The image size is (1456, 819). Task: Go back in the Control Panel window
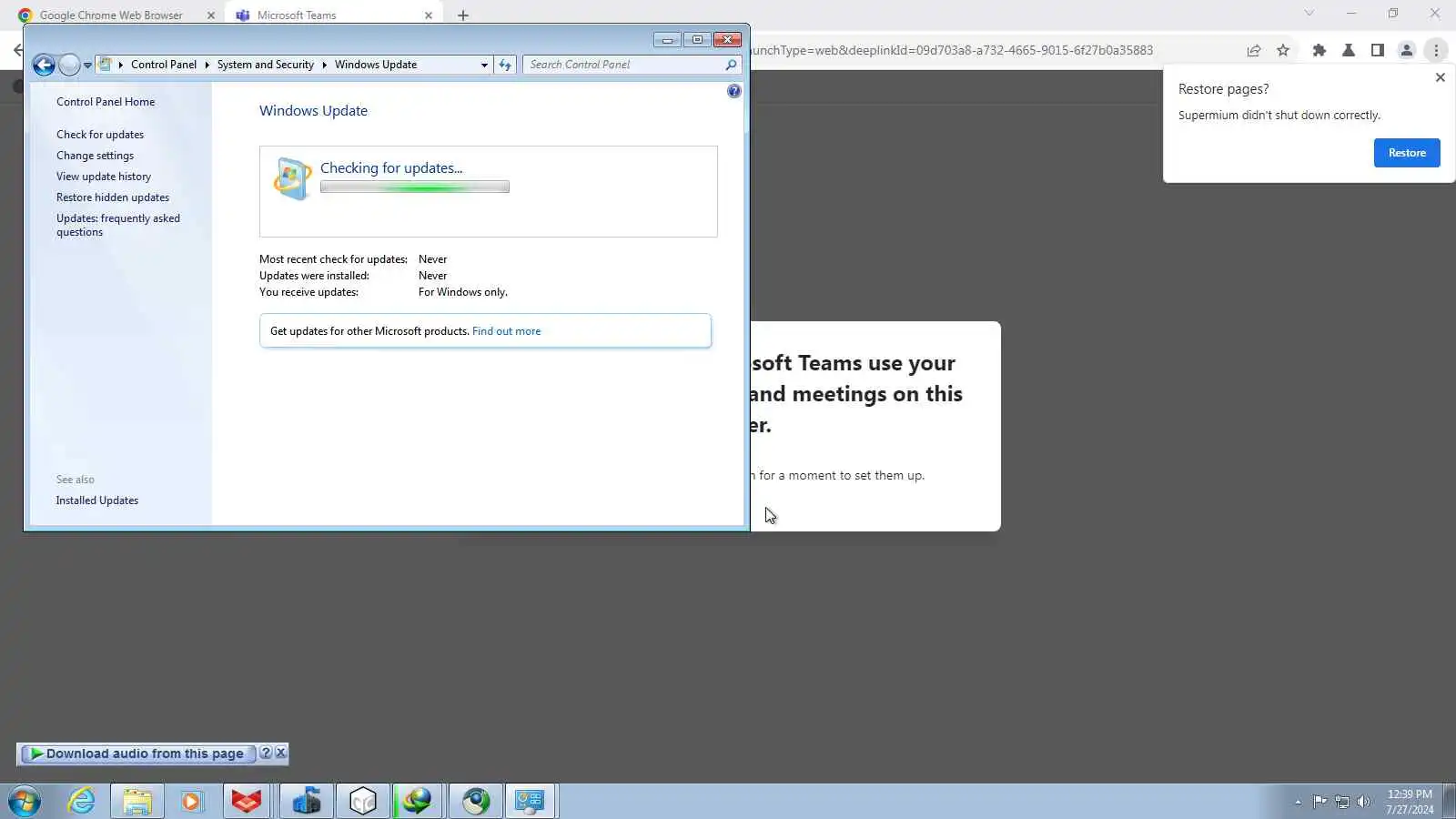pos(43,65)
